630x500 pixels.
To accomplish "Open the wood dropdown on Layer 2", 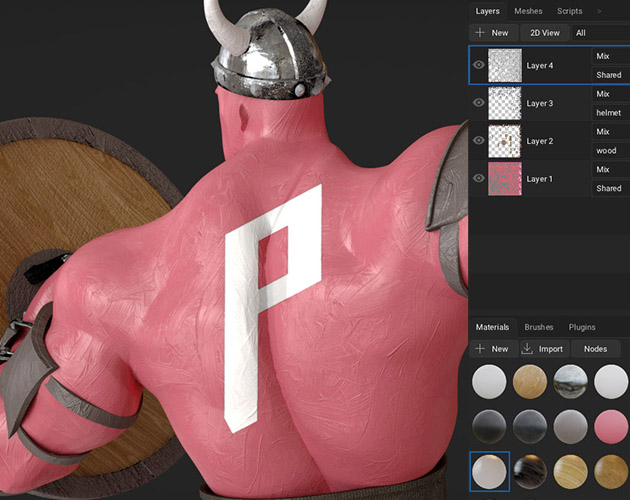I will tap(611, 151).
